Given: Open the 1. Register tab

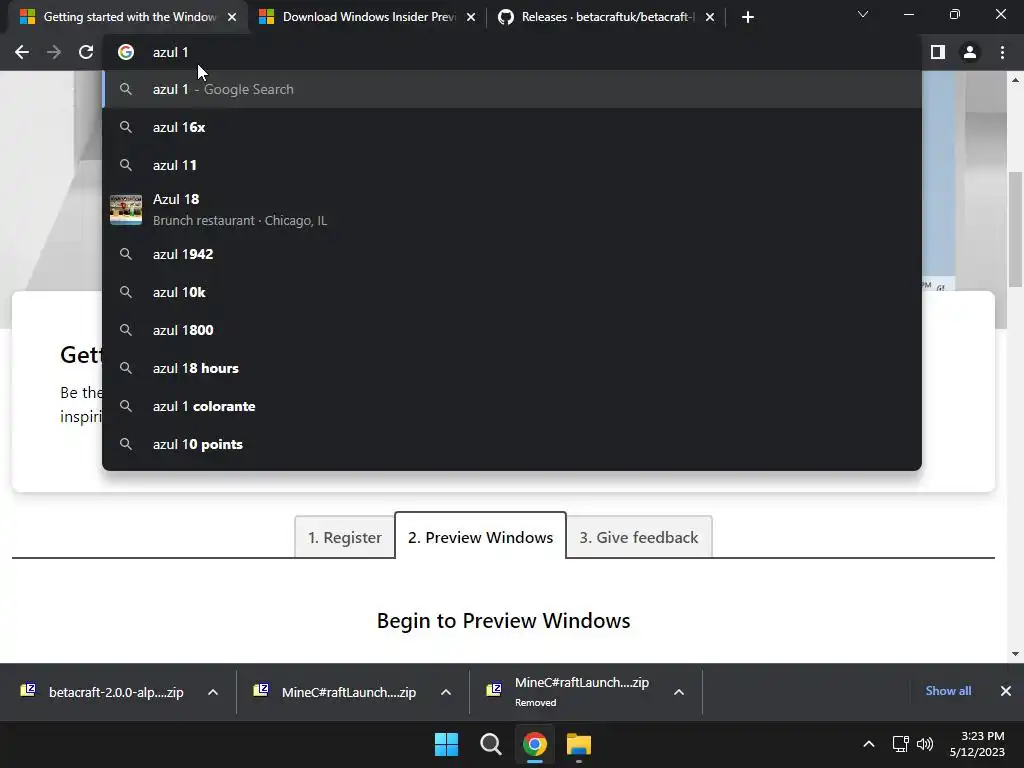Looking at the screenshot, I should [345, 537].
